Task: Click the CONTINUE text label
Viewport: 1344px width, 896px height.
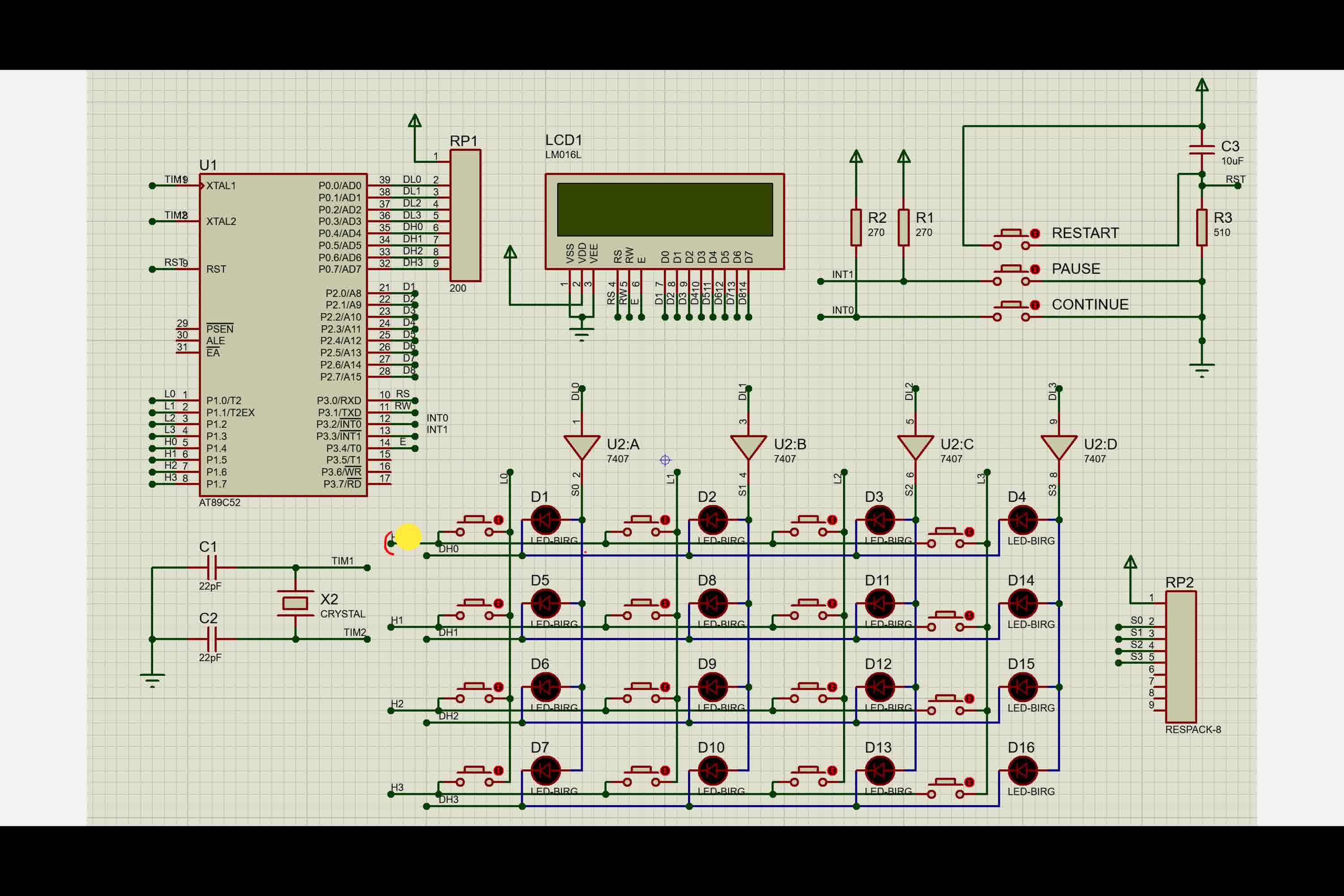Action: (1090, 305)
